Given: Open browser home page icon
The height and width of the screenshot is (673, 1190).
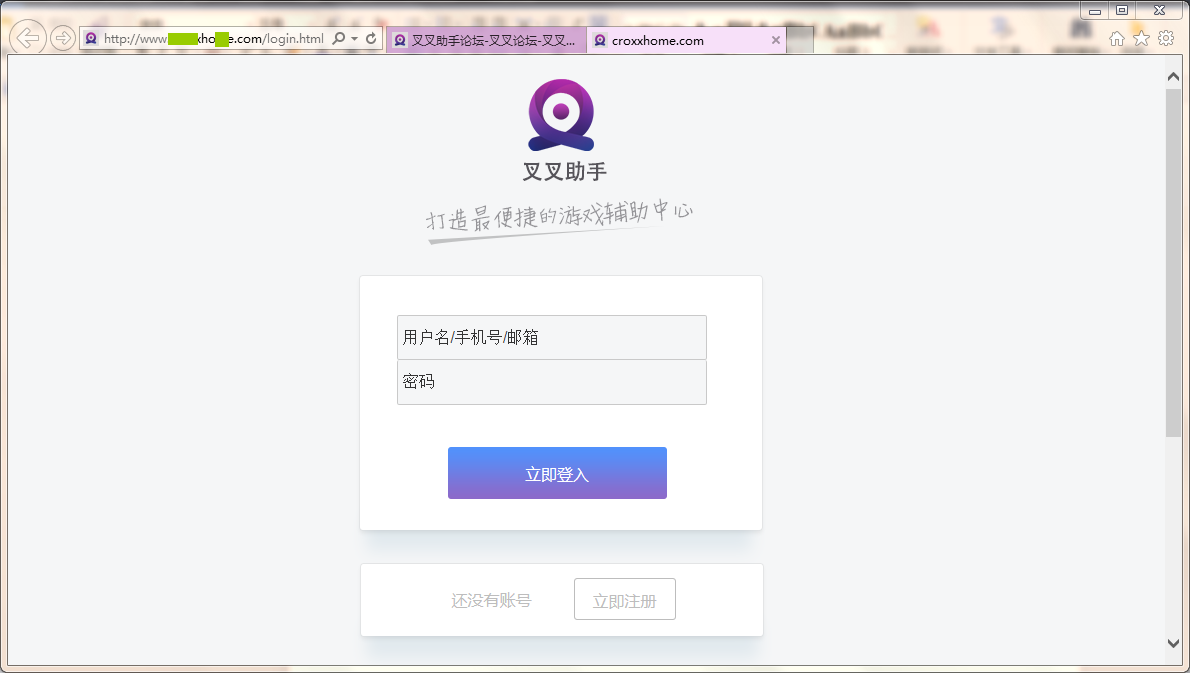Looking at the screenshot, I should tap(1116, 39).
